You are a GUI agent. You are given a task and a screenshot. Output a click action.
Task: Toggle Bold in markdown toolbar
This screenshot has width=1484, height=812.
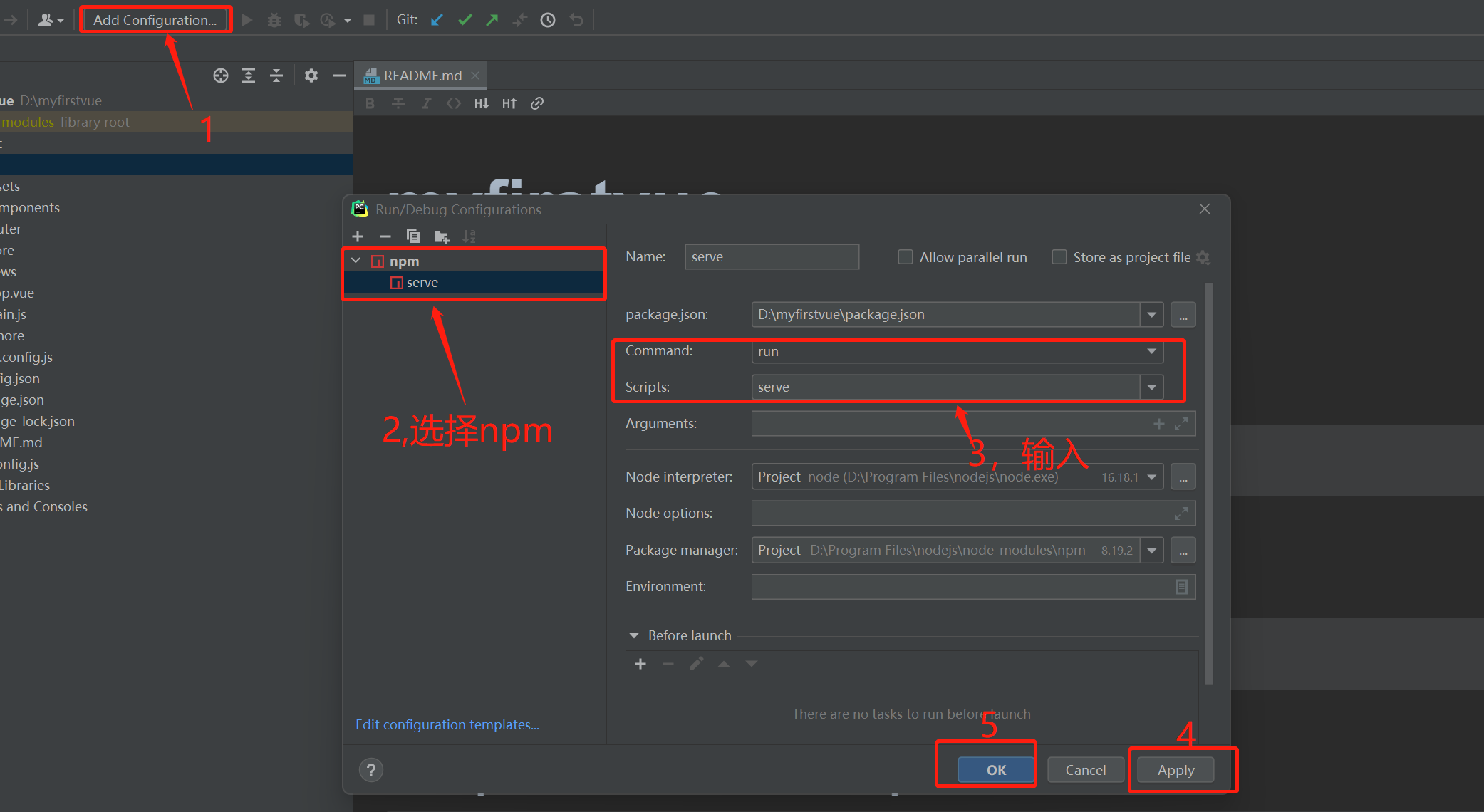(x=370, y=103)
